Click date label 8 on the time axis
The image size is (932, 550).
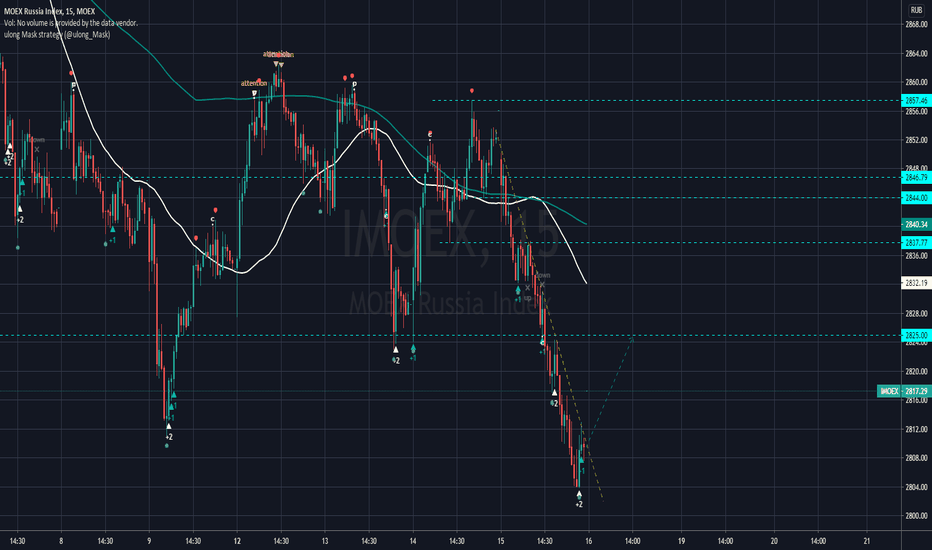tap(61, 541)
